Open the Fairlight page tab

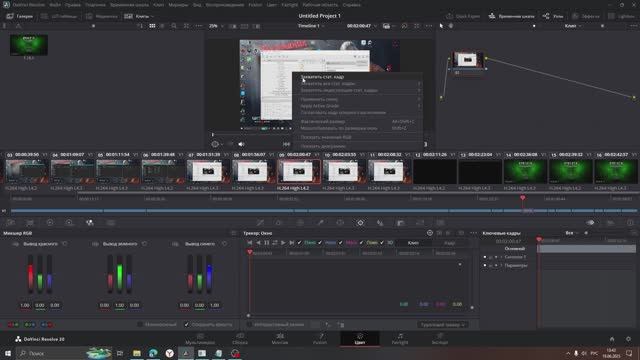pyautogui.click(x=400, y=338)
